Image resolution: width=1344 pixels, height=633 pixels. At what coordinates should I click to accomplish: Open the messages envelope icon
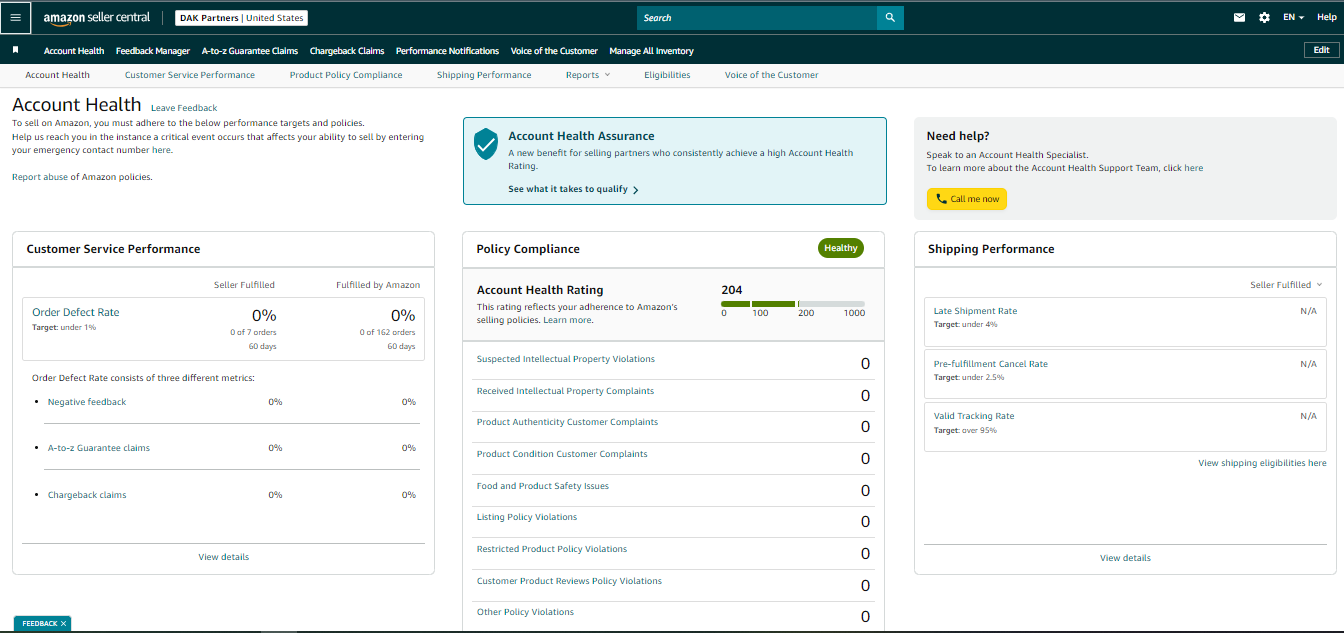(1240, 17)
